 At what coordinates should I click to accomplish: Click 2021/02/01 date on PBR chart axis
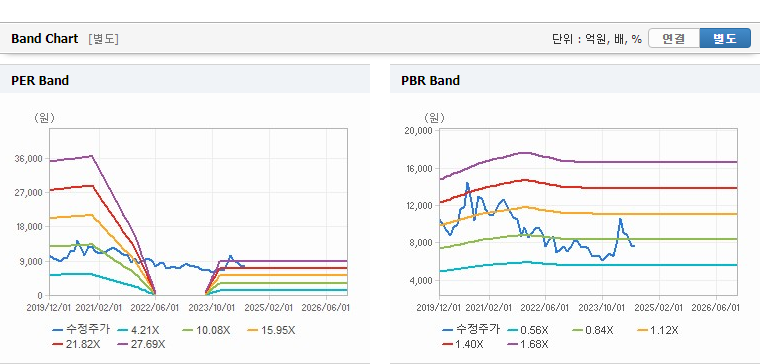[489, 308]
